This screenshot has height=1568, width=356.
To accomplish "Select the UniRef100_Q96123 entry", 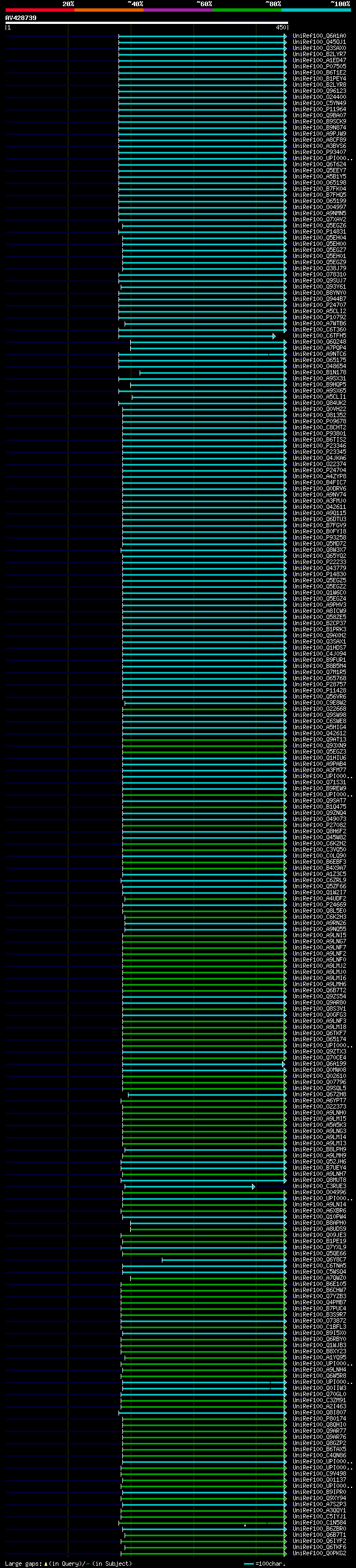I will [319, 91].
